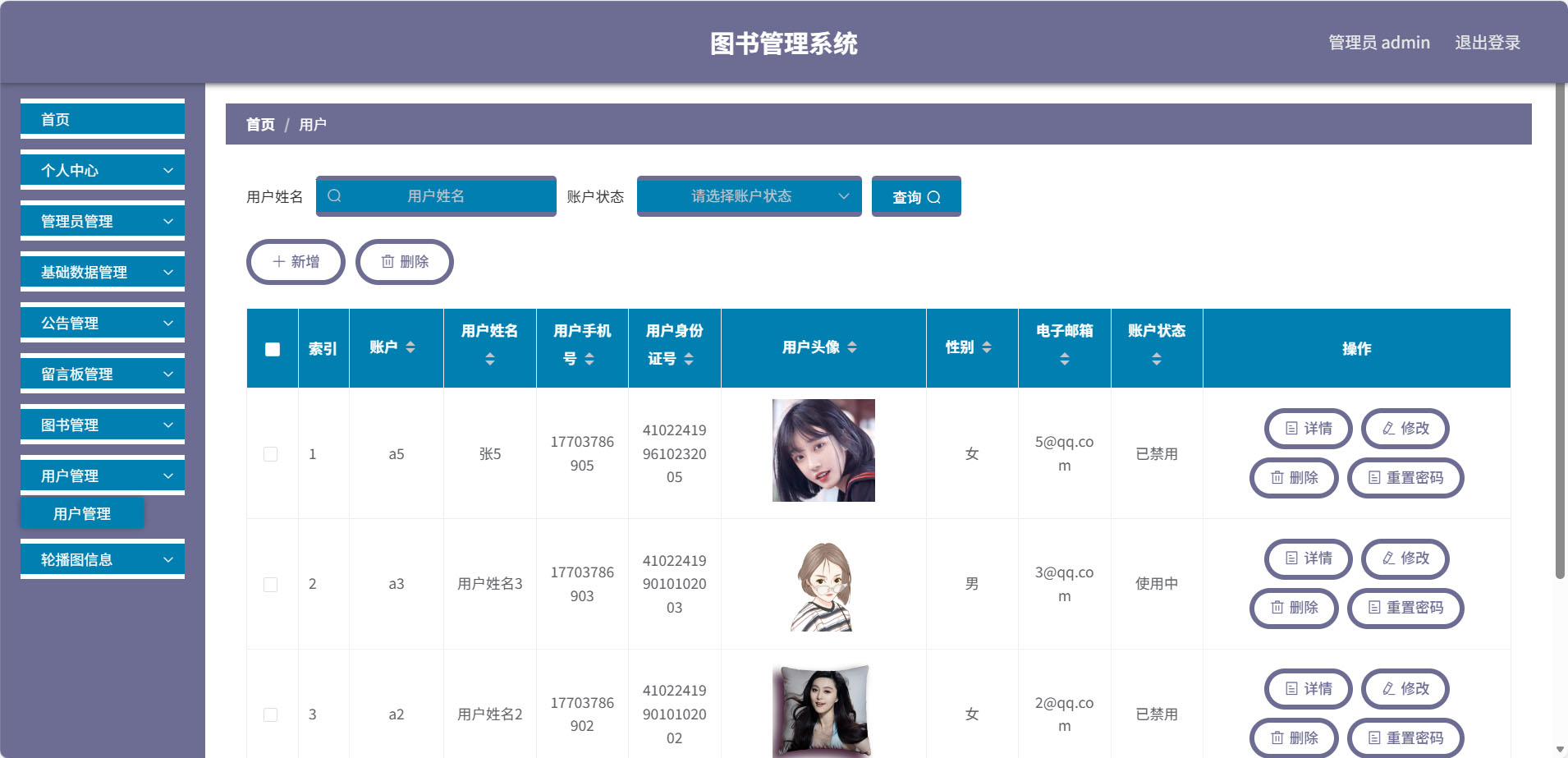This screenshot has width=1568, height=758.
Task: Collapse the 用户管理 sidebar menu
Action: (103, 475)
